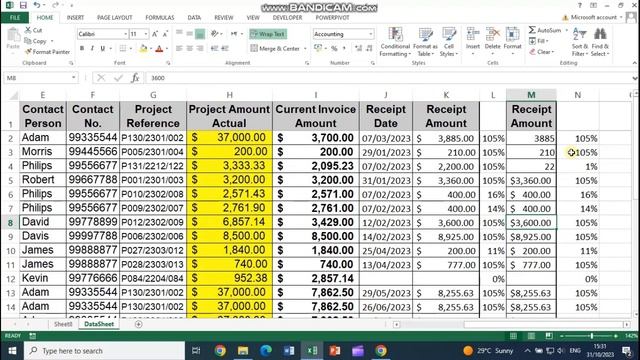Open Conditional Formatting menu

pos(395,42)
